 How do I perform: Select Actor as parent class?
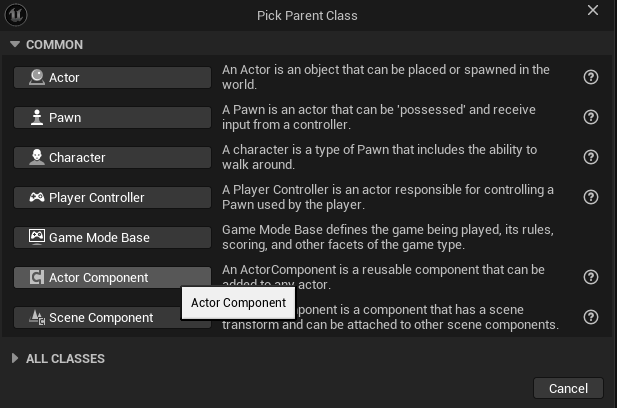click(112, 77)
